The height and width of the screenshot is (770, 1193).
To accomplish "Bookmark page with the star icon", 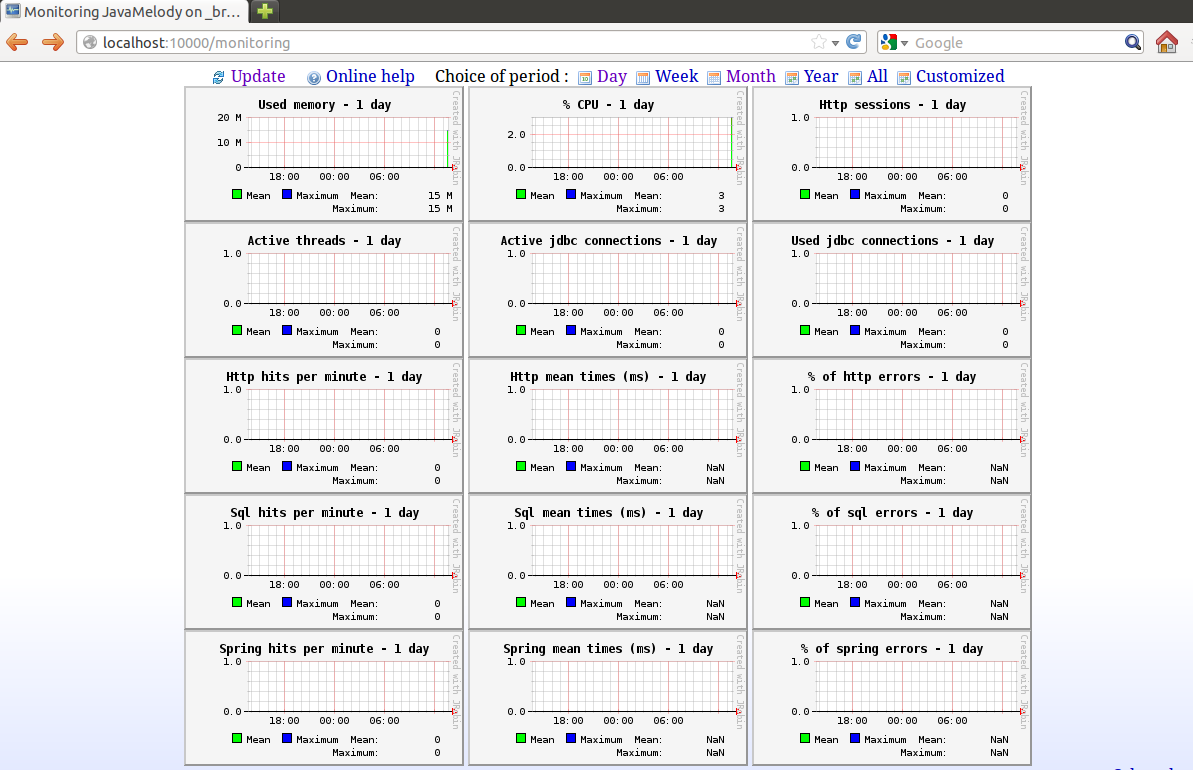I will click(x=819, y=42).
